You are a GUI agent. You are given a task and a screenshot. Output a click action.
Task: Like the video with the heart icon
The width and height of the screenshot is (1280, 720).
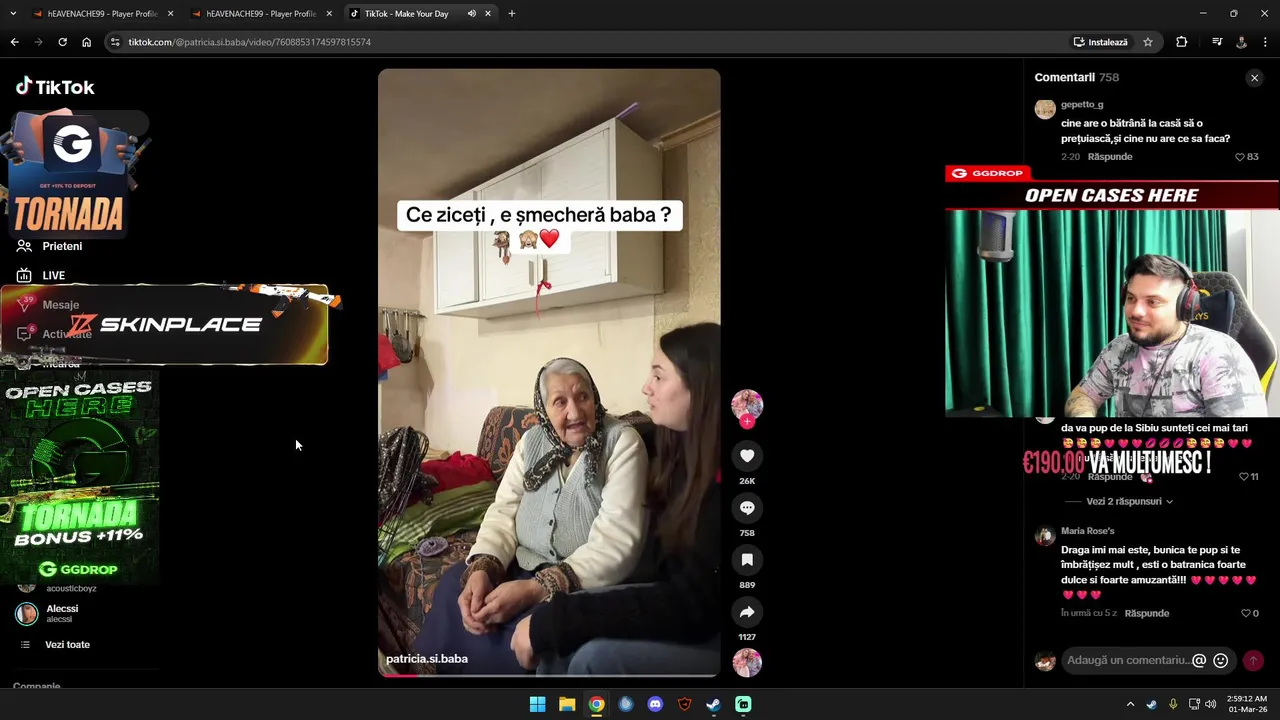click(747, 456)
